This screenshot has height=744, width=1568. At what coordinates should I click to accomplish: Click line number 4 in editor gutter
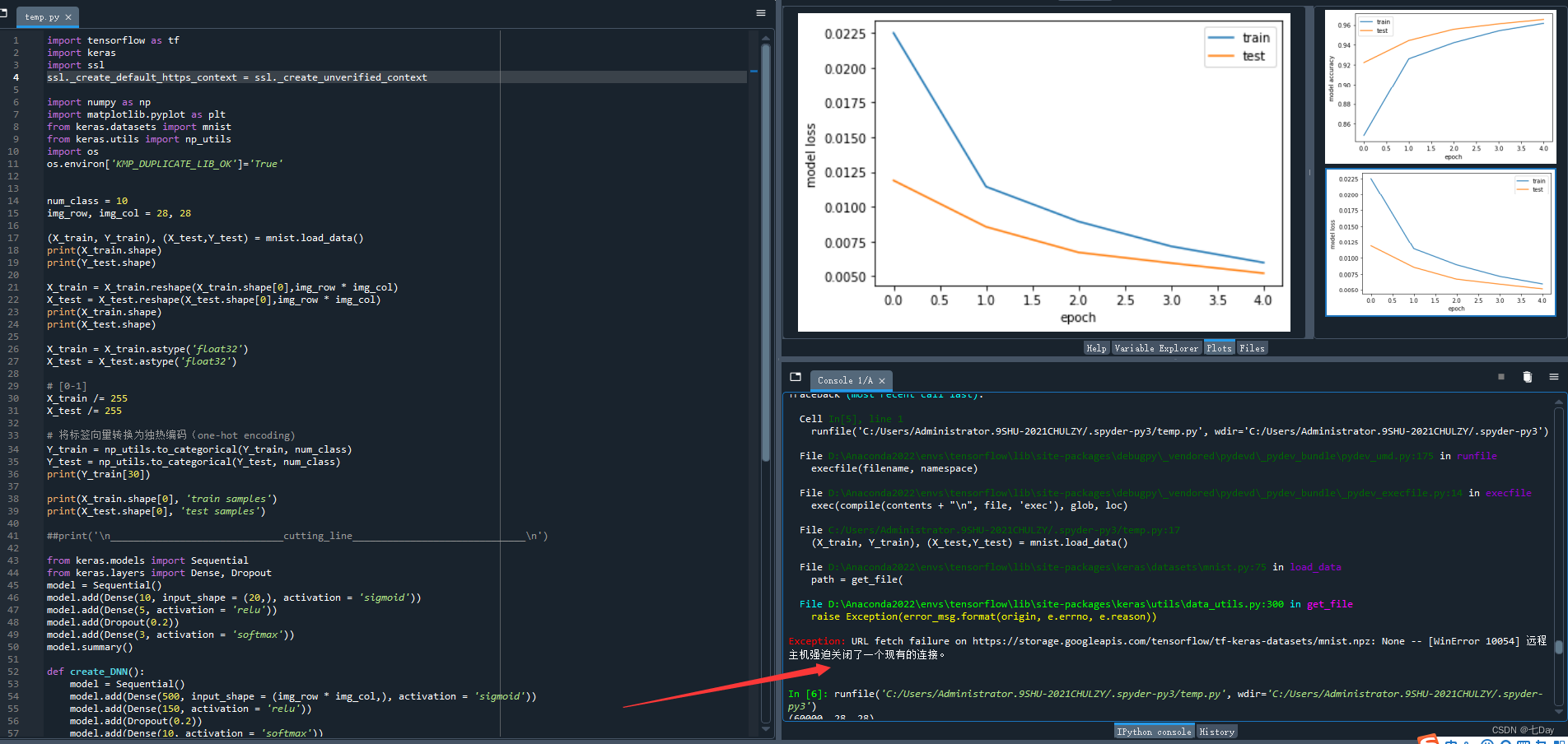(x=16, y=77)
